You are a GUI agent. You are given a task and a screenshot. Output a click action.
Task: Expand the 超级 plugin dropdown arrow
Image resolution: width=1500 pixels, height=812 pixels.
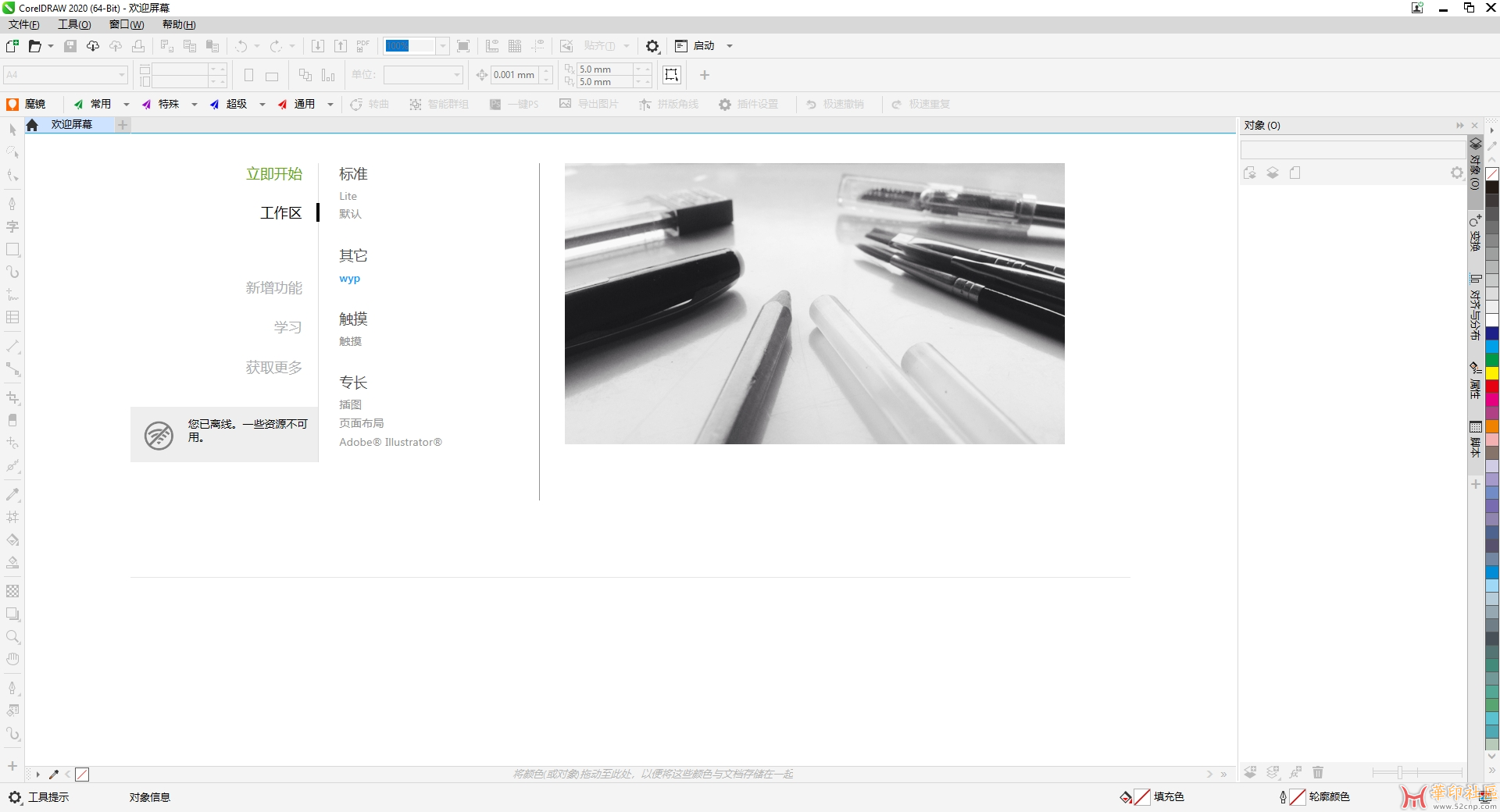262,104
